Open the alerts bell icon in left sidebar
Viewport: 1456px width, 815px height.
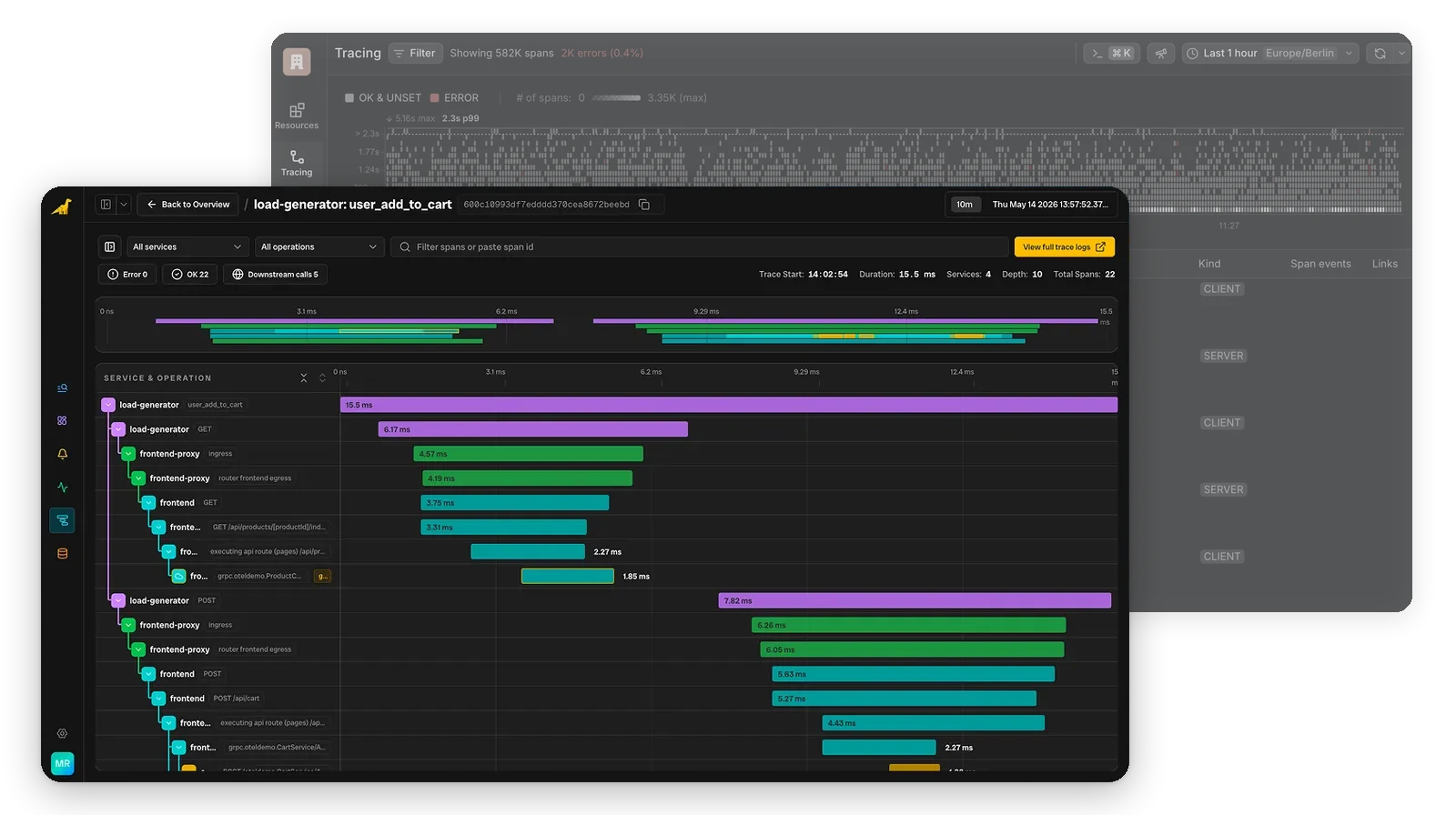[62, 454]
